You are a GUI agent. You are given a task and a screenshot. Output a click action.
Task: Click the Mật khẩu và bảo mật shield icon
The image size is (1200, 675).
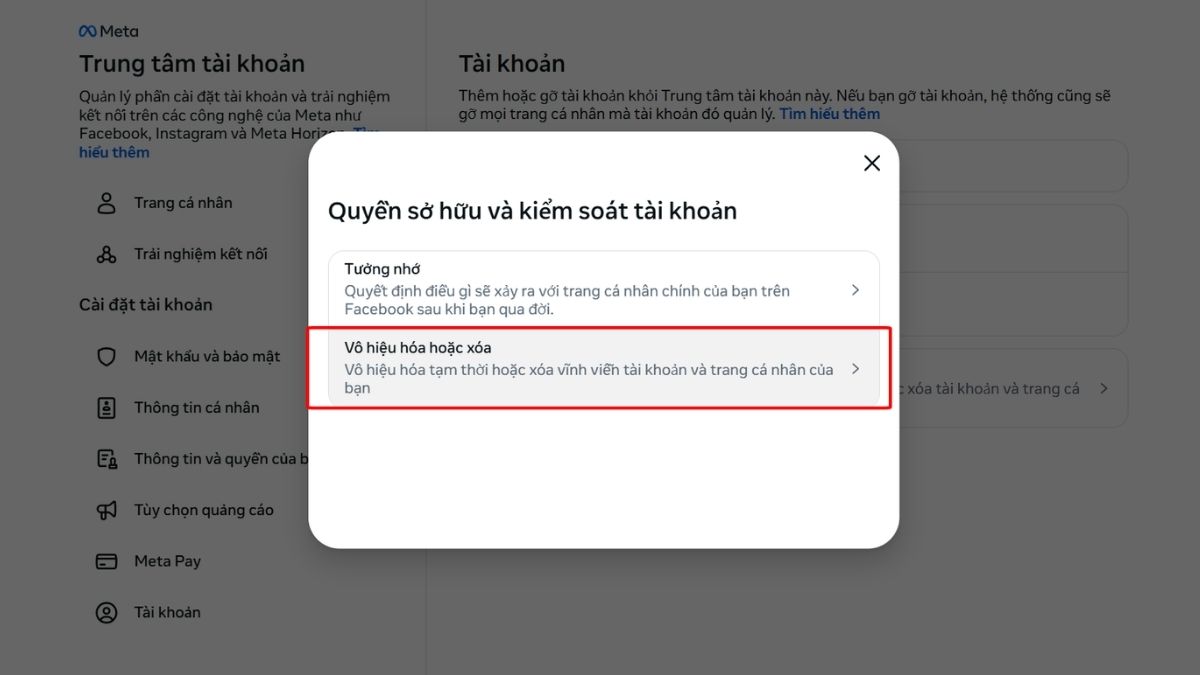click(x=106, y=357)
